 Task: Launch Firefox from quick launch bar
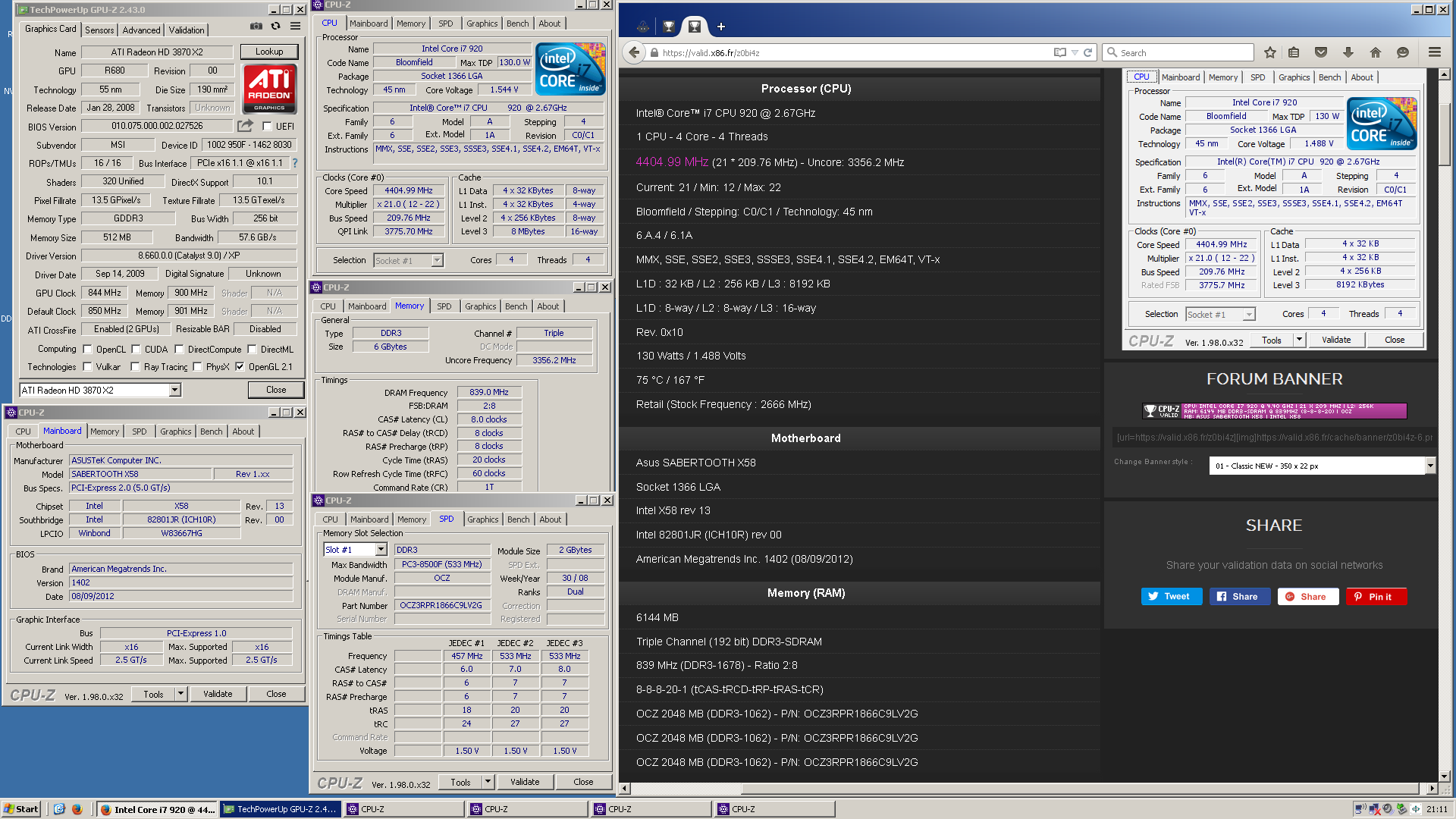point(77,809)
